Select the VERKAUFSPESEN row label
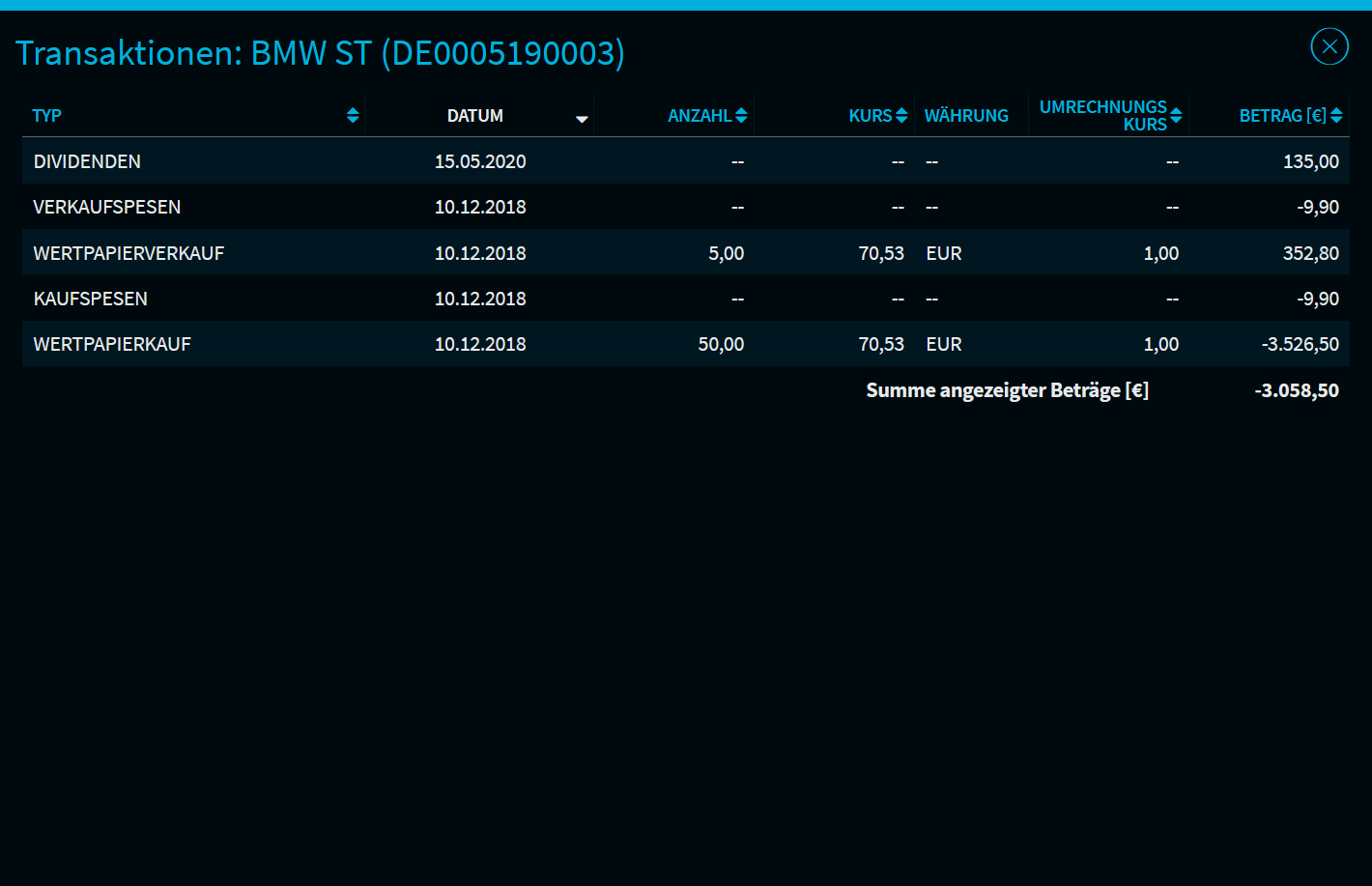 coord(107,207)
